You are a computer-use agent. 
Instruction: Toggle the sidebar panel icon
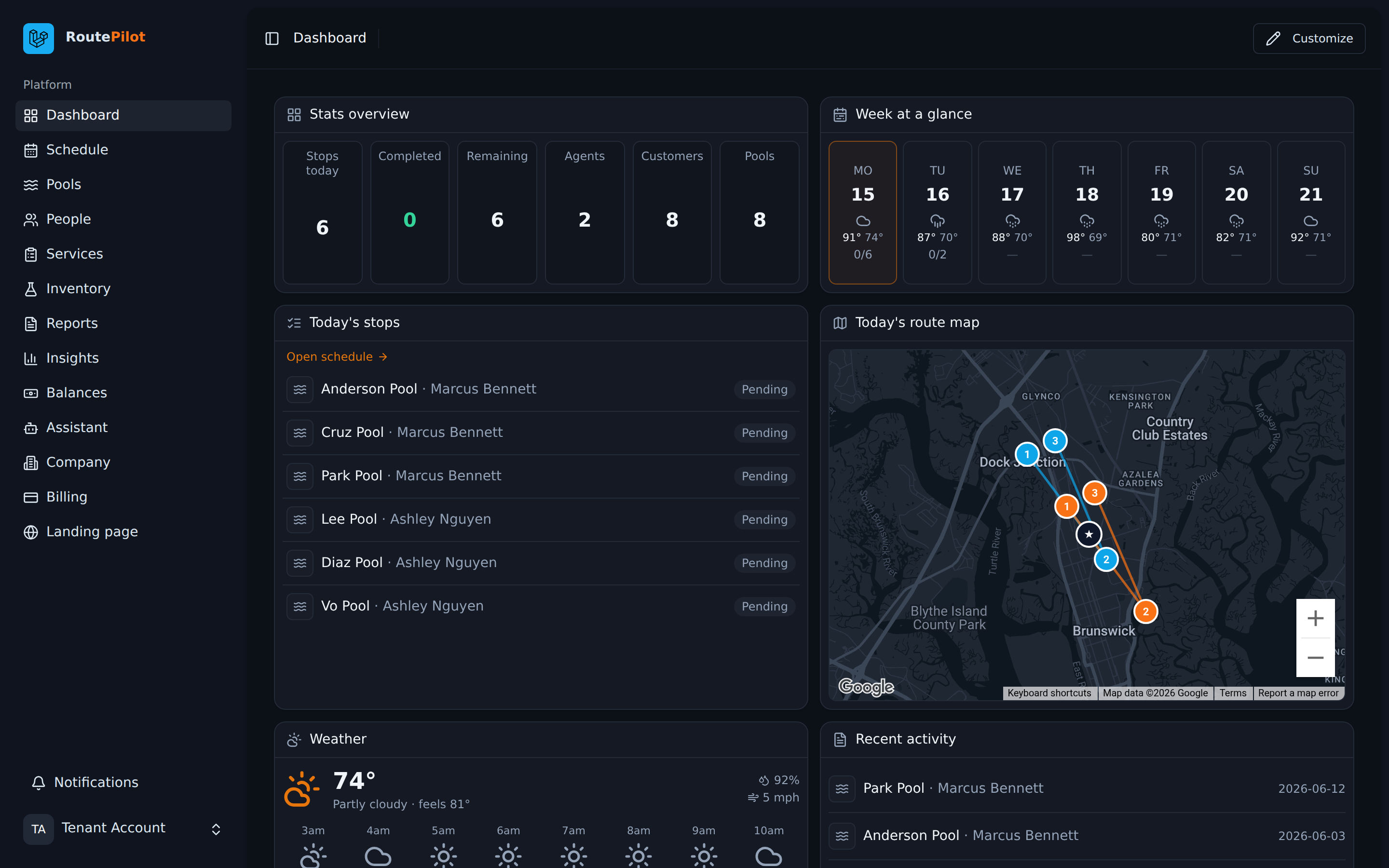pyautogui.click(x=272, y=39)
